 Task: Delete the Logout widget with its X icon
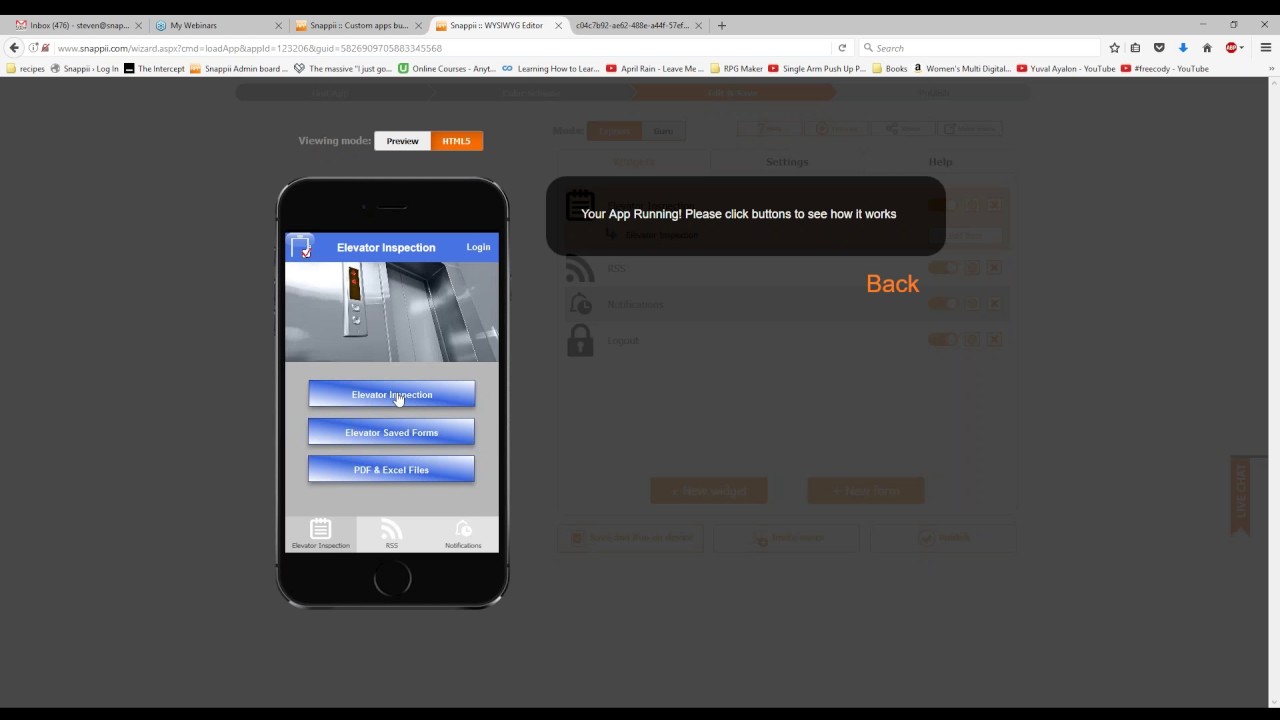pos(994,340)
